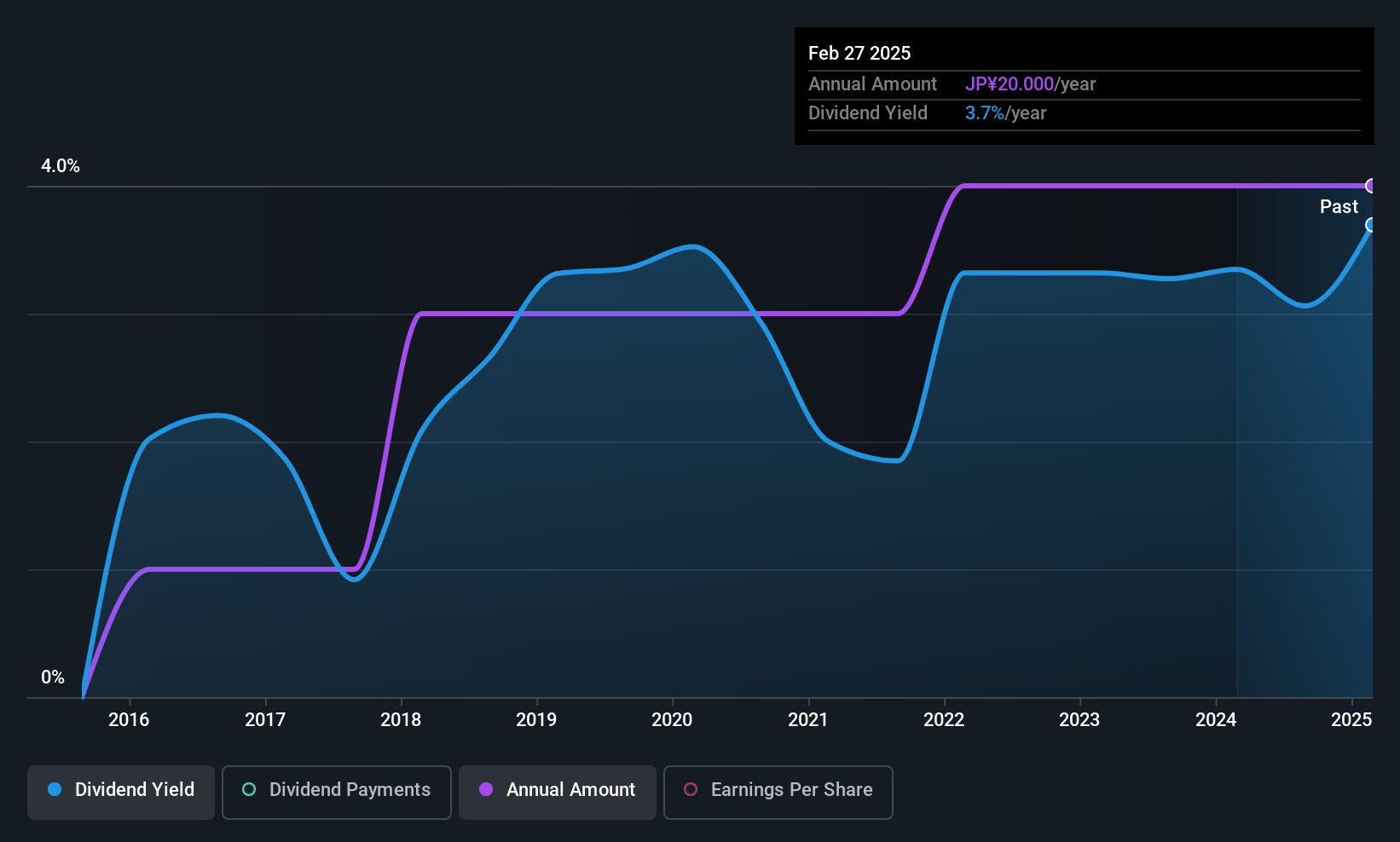Click the teal Dividend Payments legend circle

[249, 789]
